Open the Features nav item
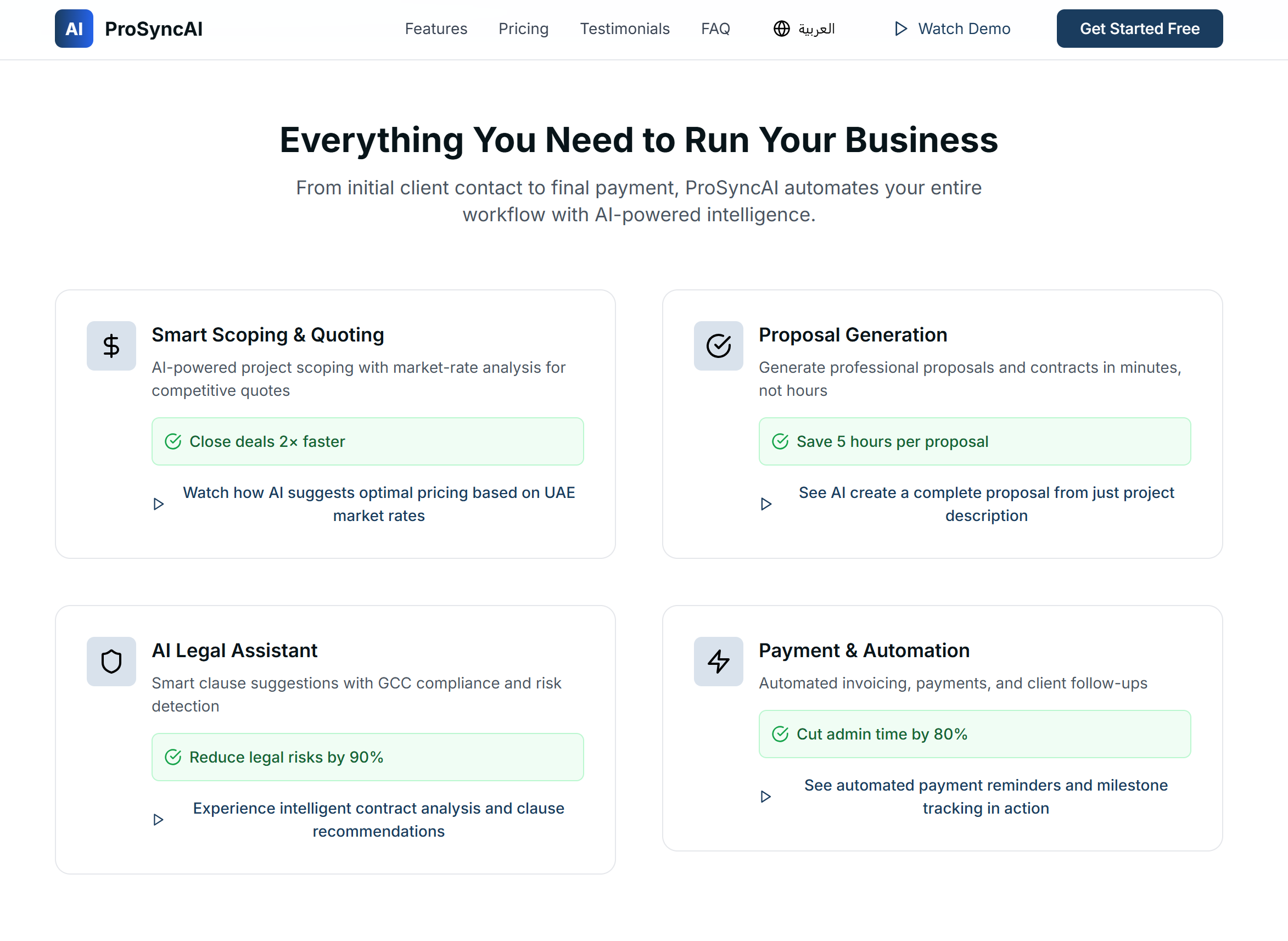Image resolution: width=1288 pixels, height=941 pixels. pos(436,29)
